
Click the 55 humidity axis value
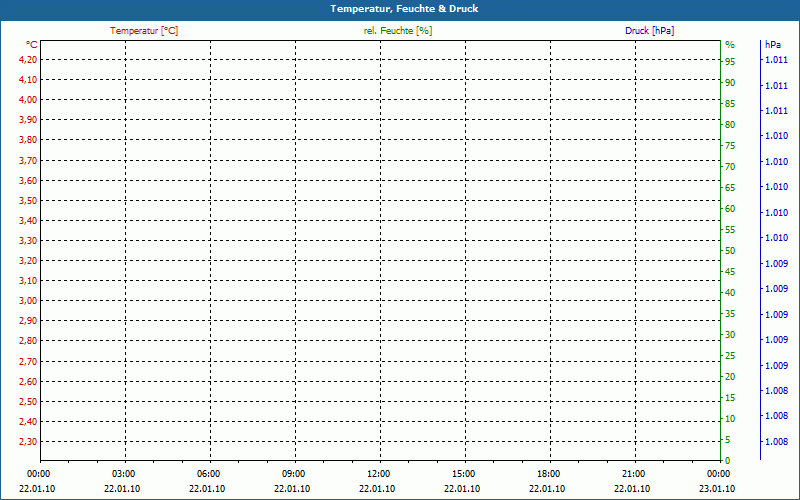[x=730, y=230]
